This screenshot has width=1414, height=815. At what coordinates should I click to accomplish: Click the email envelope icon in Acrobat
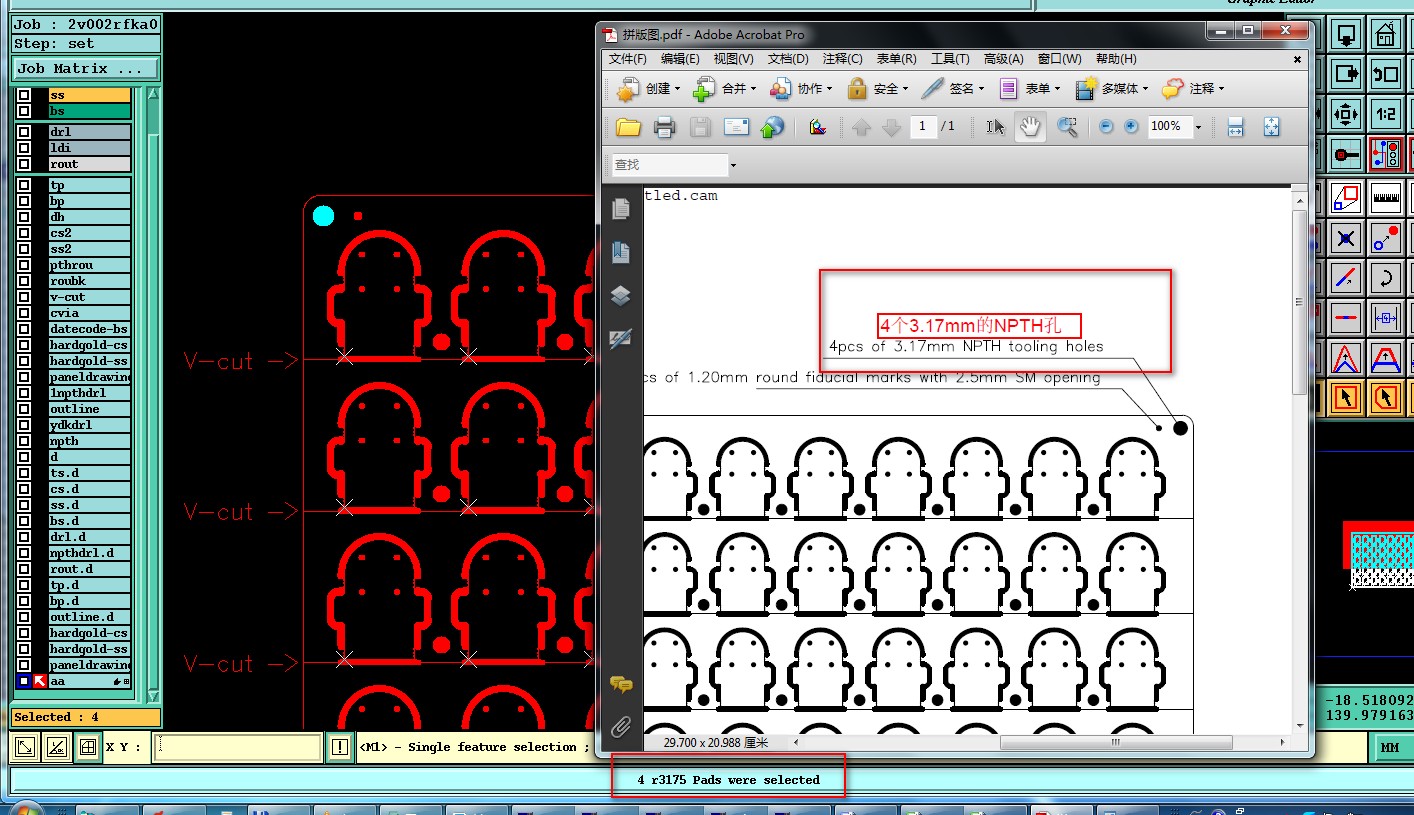pyautogui.click(x=736, y=127)
